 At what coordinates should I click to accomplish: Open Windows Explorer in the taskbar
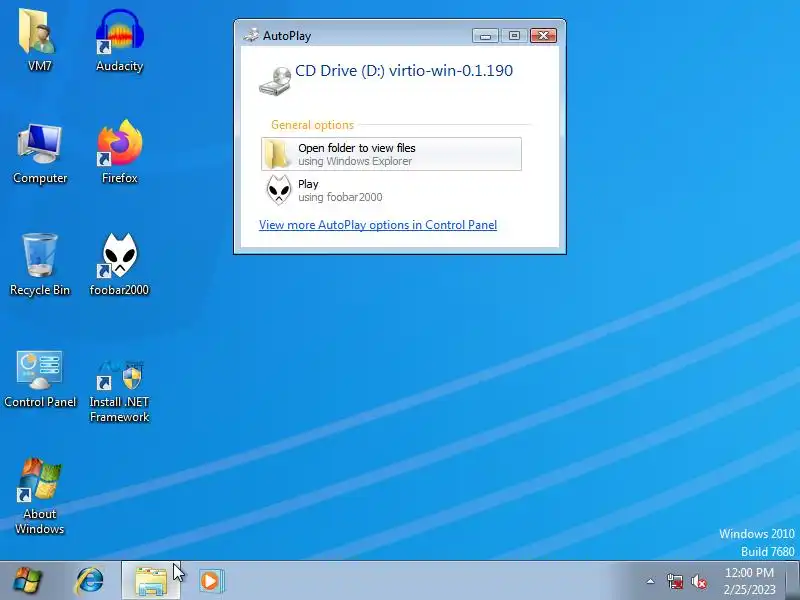tap(151, 581)
